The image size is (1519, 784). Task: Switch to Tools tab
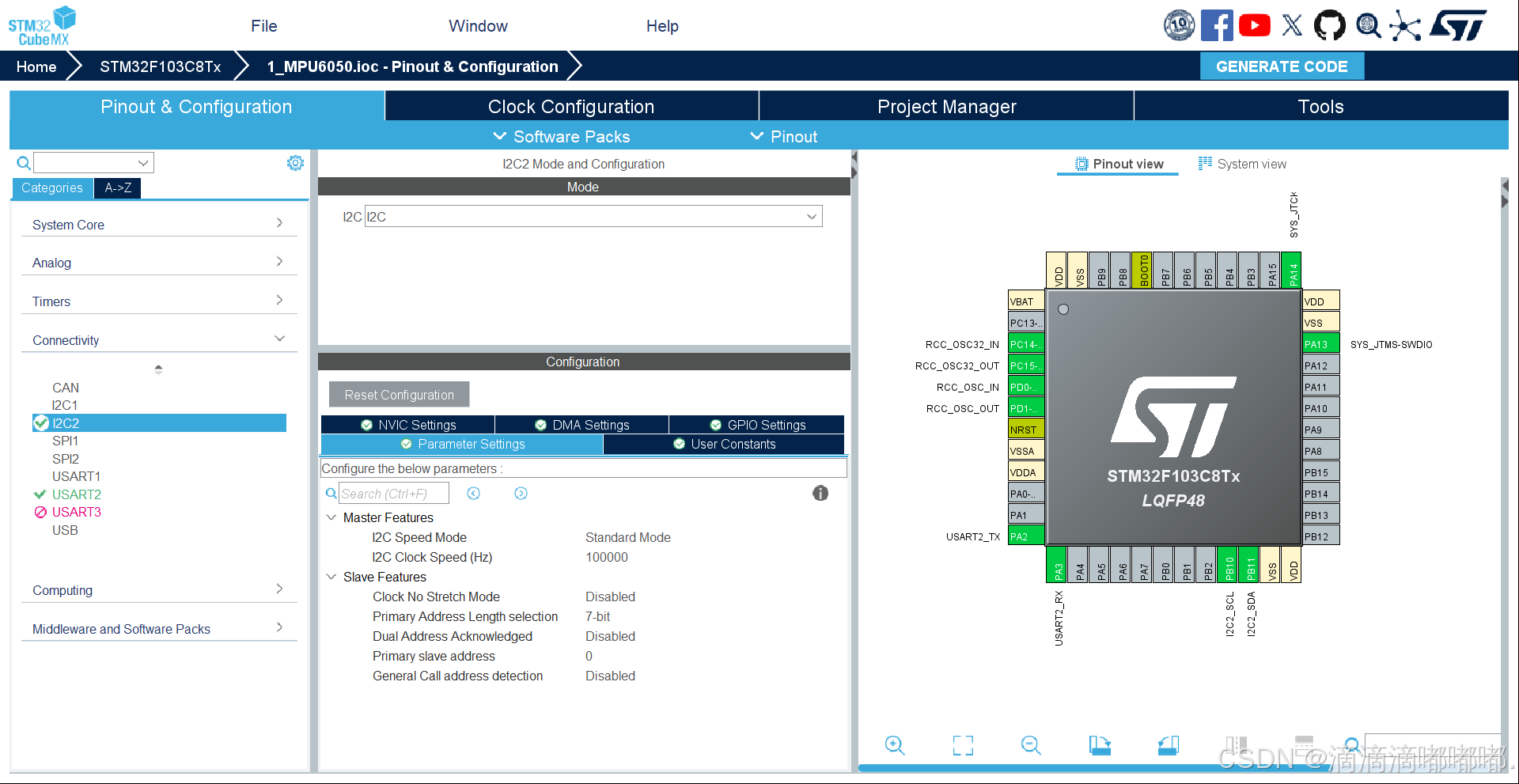click(1321, 106)
